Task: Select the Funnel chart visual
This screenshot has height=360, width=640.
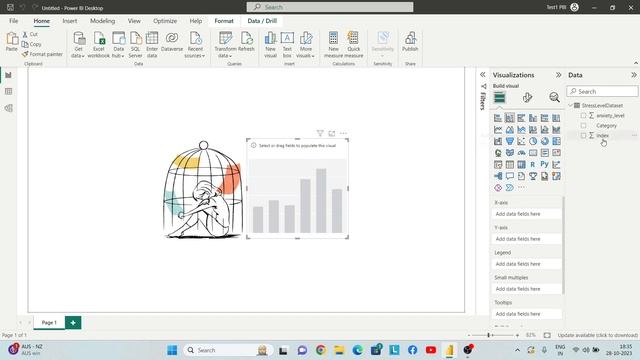Action: click(x=509, y=141)
